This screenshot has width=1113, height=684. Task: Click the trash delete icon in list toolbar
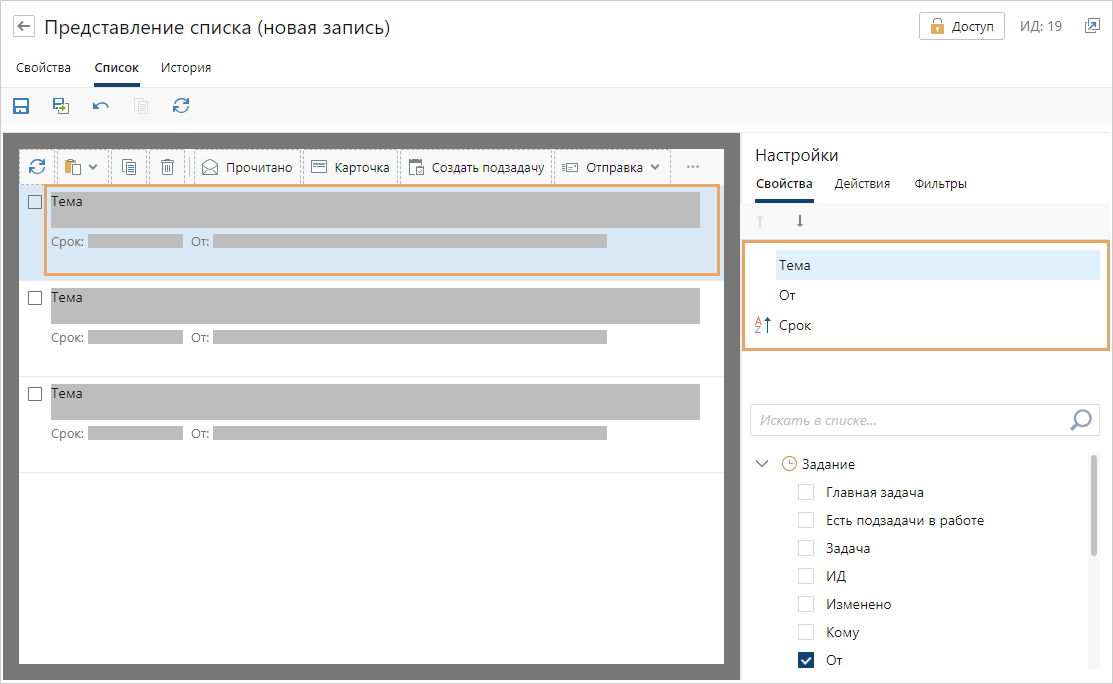pyautogui.click(x=168, y=167)
